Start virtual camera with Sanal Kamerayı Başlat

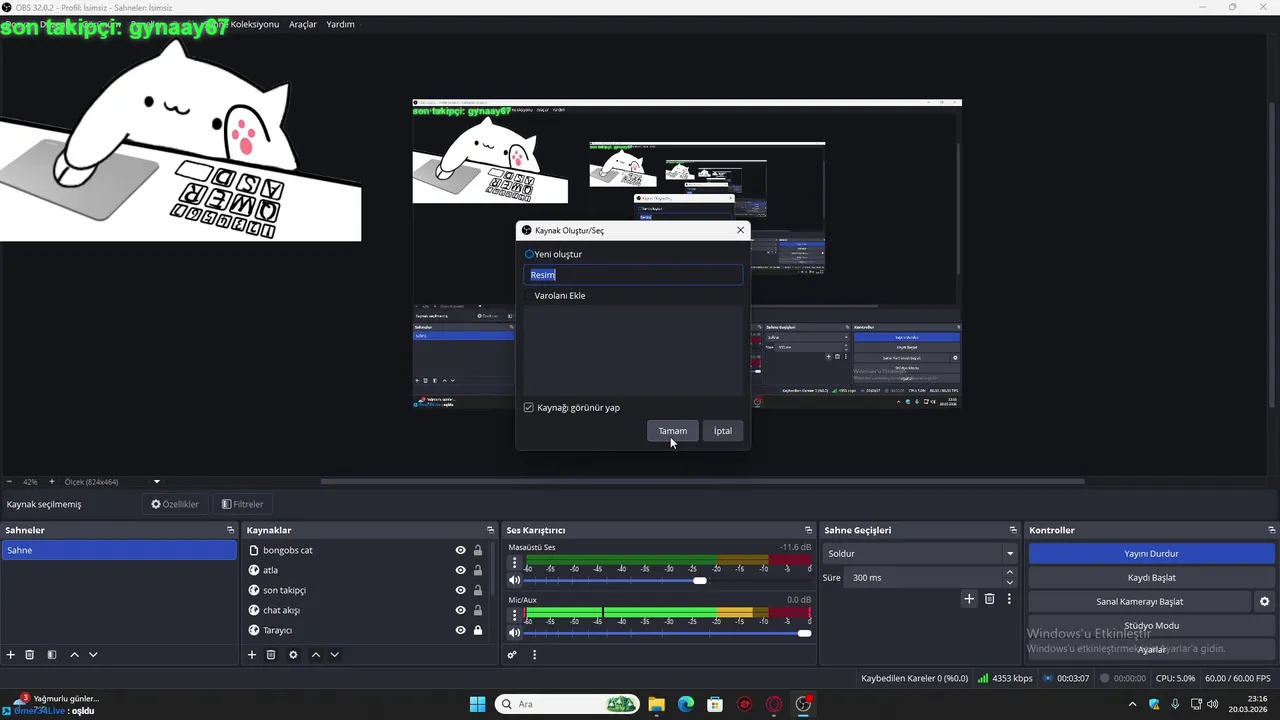tap(1139, 602)
